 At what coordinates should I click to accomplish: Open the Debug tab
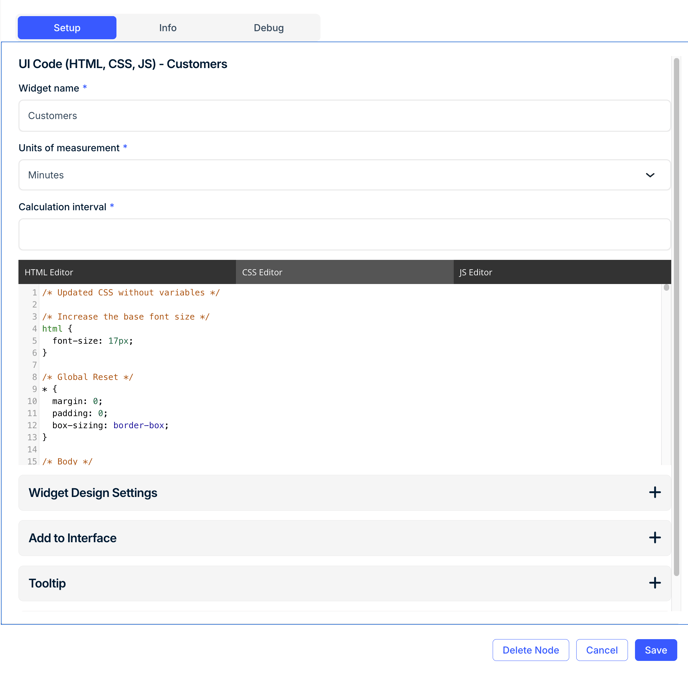tap(269, 28)
